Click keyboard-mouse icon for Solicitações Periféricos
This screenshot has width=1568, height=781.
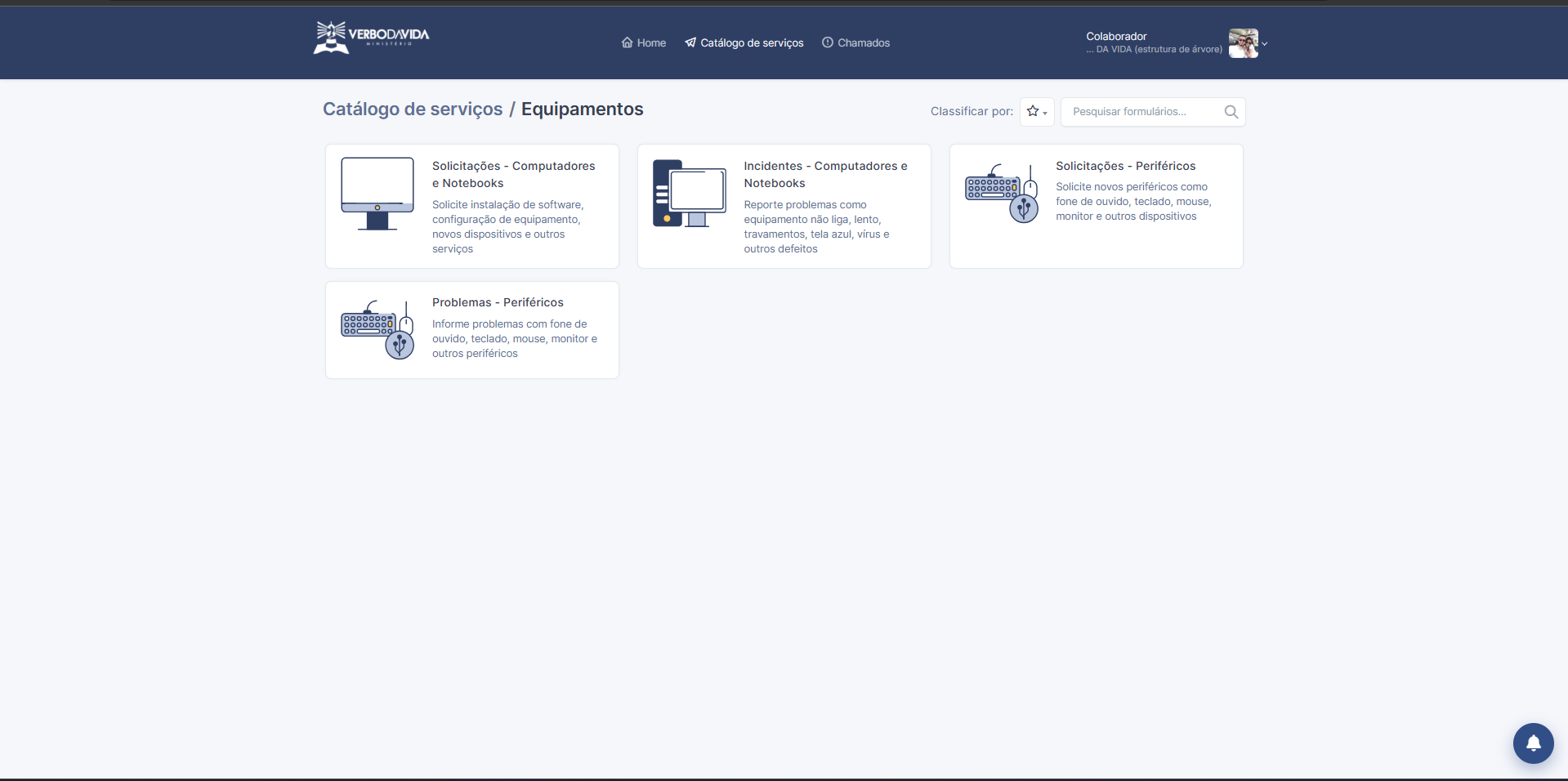point(1002,194)
